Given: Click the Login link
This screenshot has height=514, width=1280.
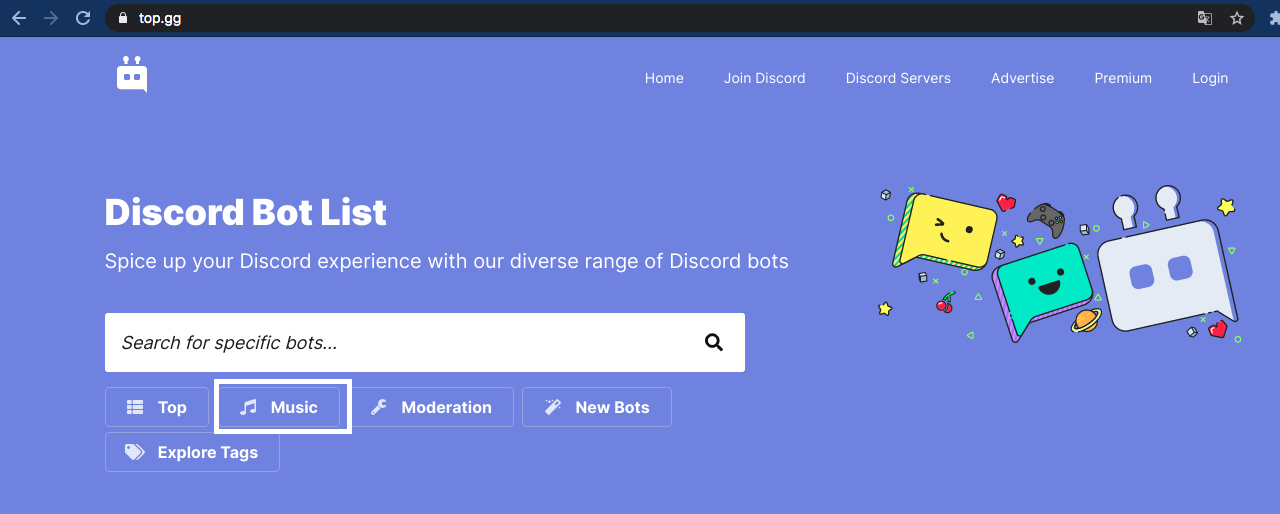Looking at the screenshot, I should [x=1210, y=78].
